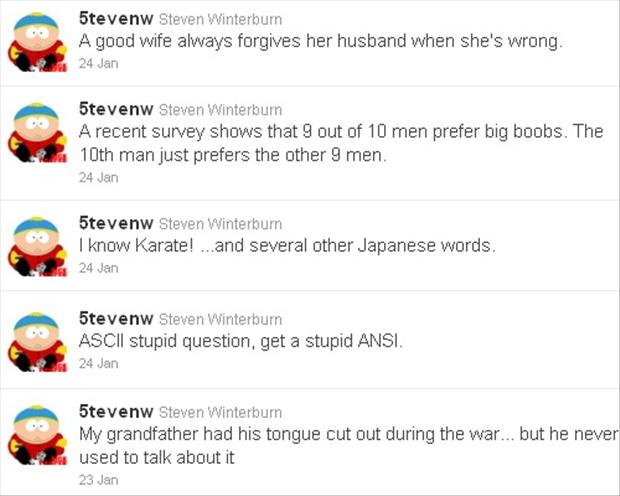Open the 23 Jan timestamp under the grandfather tweet

[98, 481]
